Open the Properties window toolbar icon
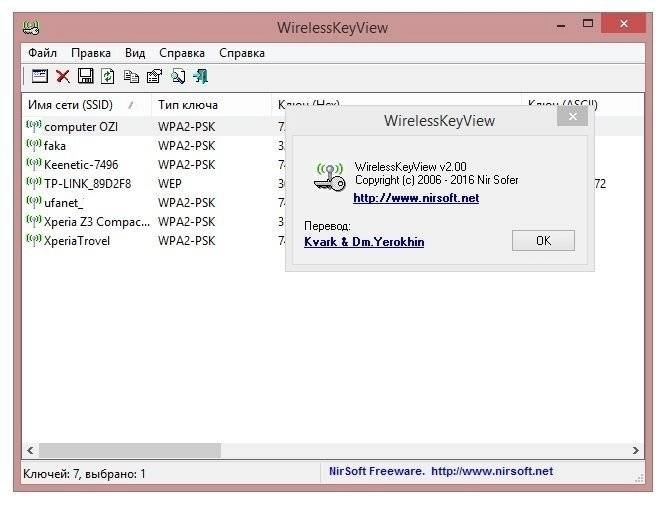Image resolution: width=670 pixels, height=511 pixels. coord(40,76)
